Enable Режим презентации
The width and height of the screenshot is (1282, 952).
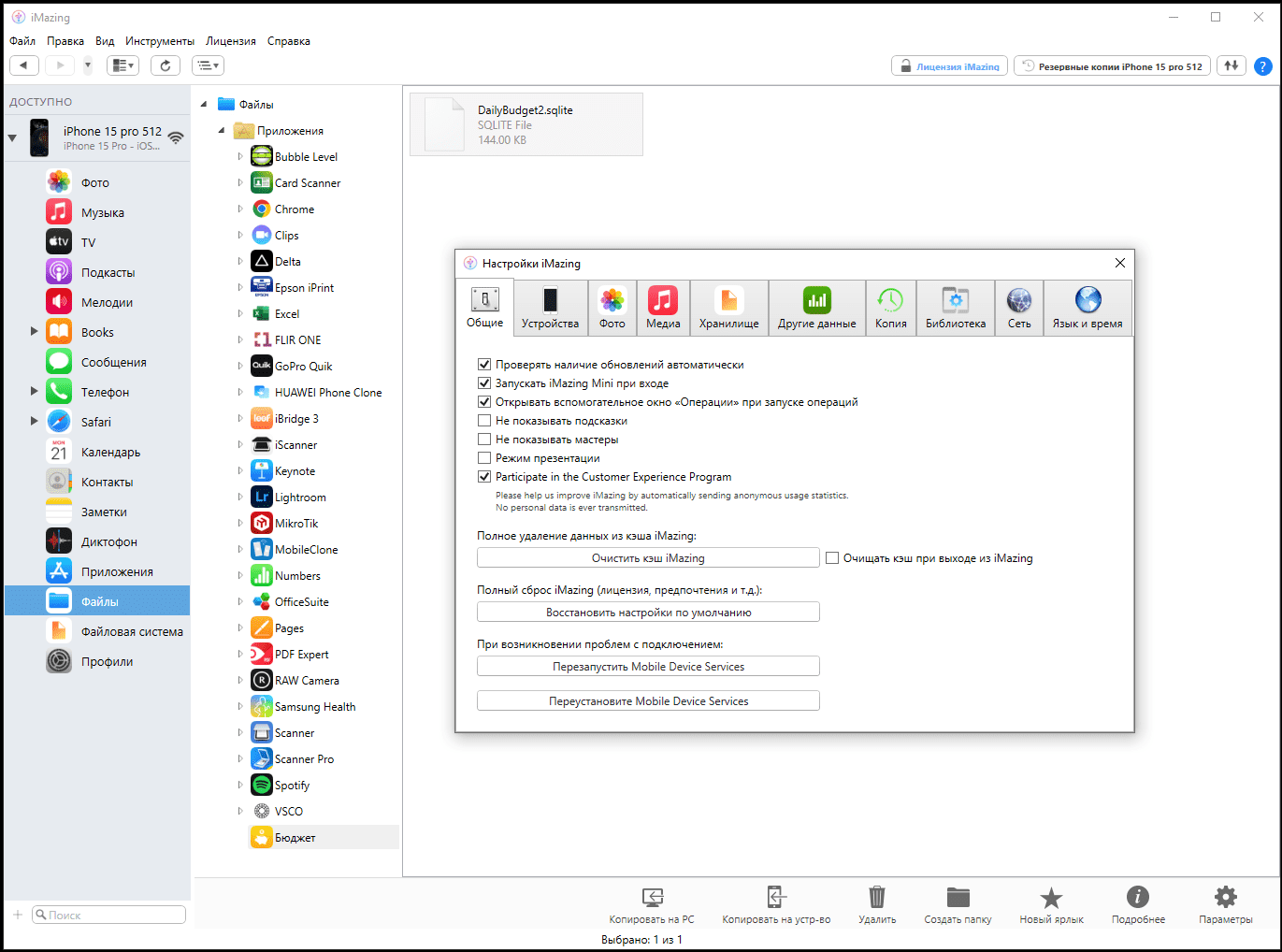pyautogui.click(x=484, y=458)
